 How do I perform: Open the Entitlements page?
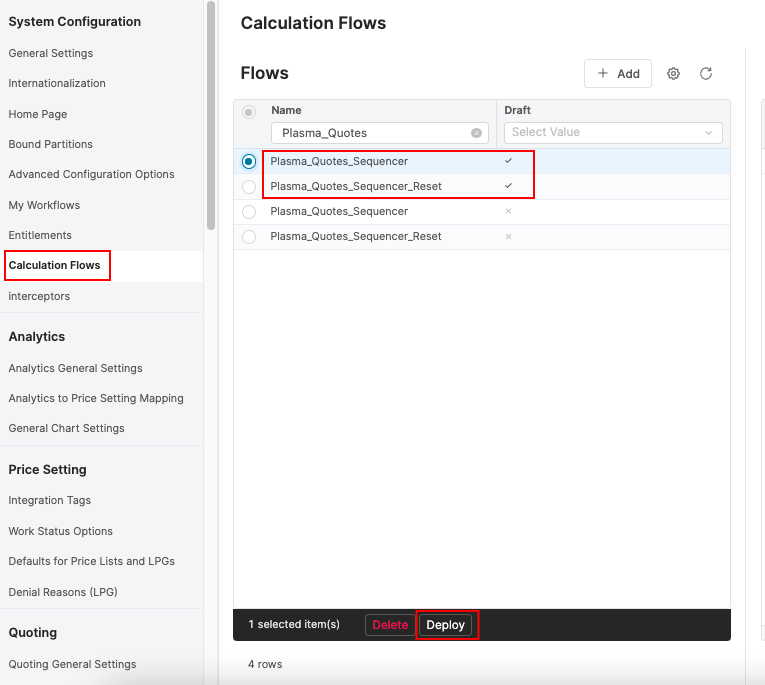coord(40,235)
